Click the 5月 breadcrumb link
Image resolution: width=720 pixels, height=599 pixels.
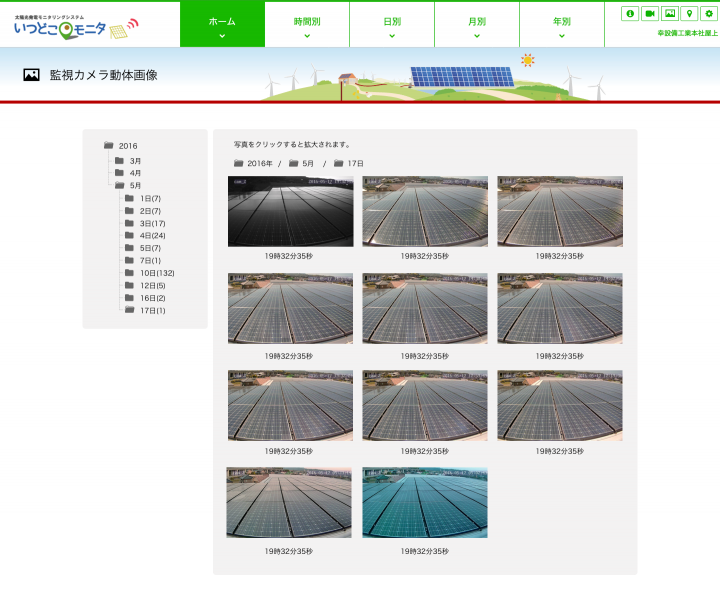pos(307,163)
